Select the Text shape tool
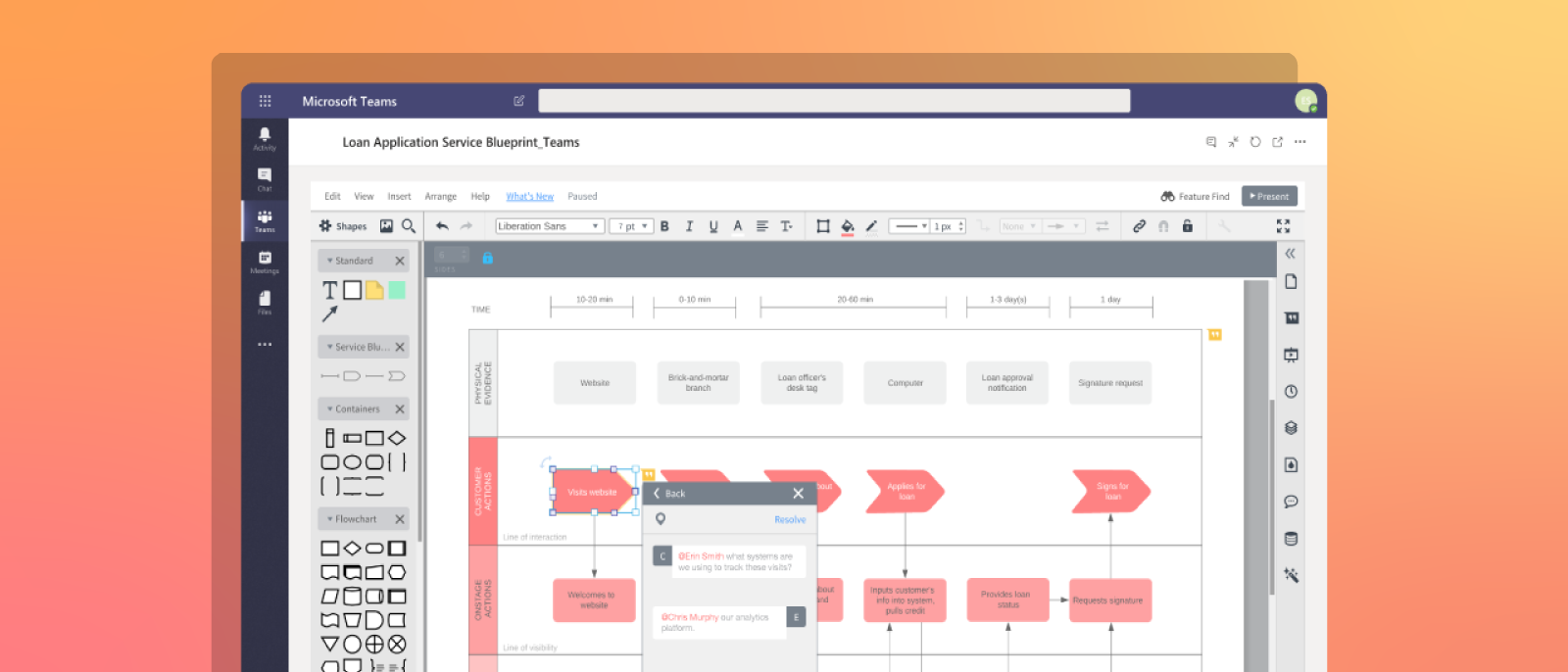 pyautogui.click(x=330, y=290)
